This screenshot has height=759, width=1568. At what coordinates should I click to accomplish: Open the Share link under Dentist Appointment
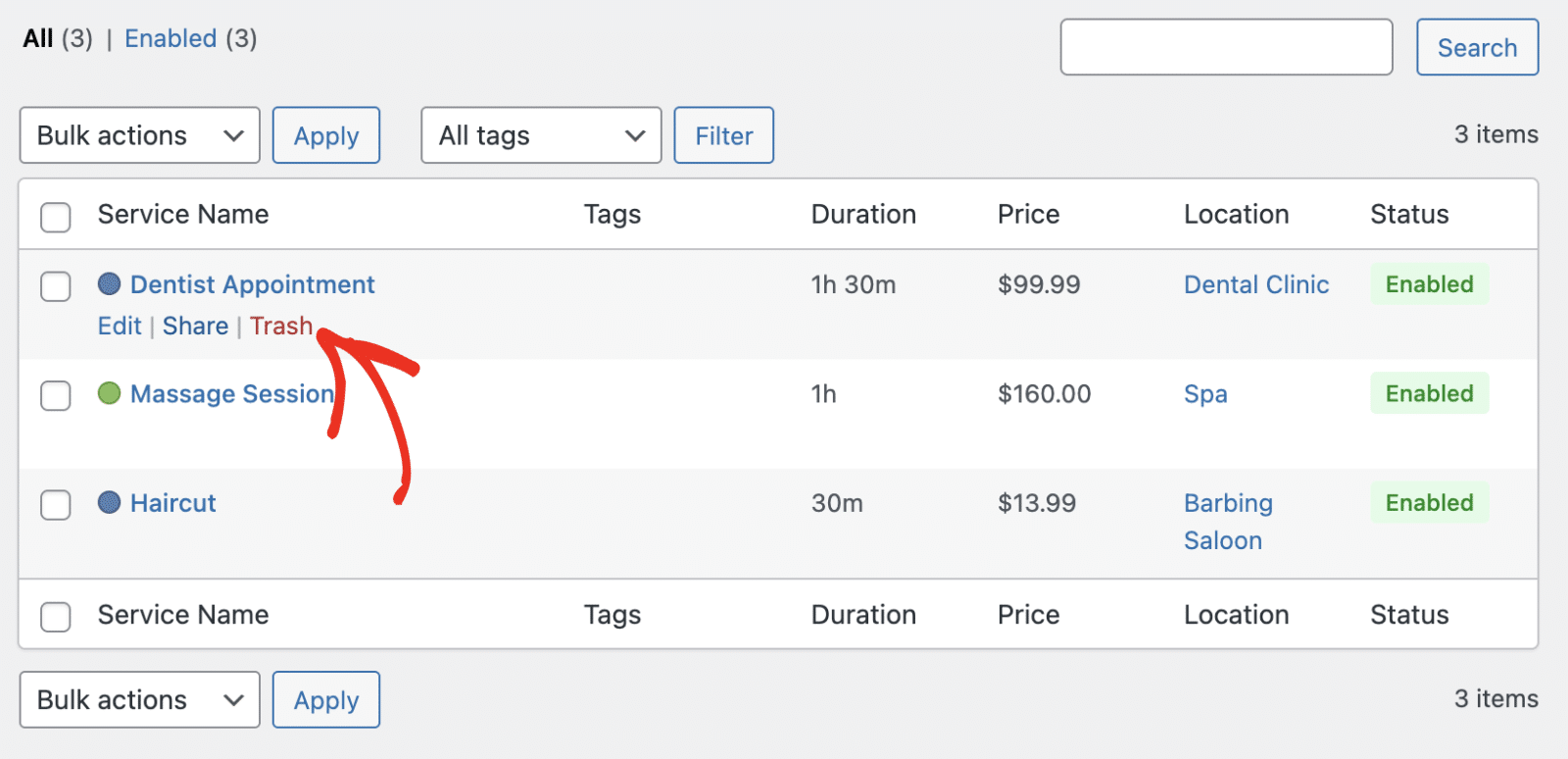195,326
